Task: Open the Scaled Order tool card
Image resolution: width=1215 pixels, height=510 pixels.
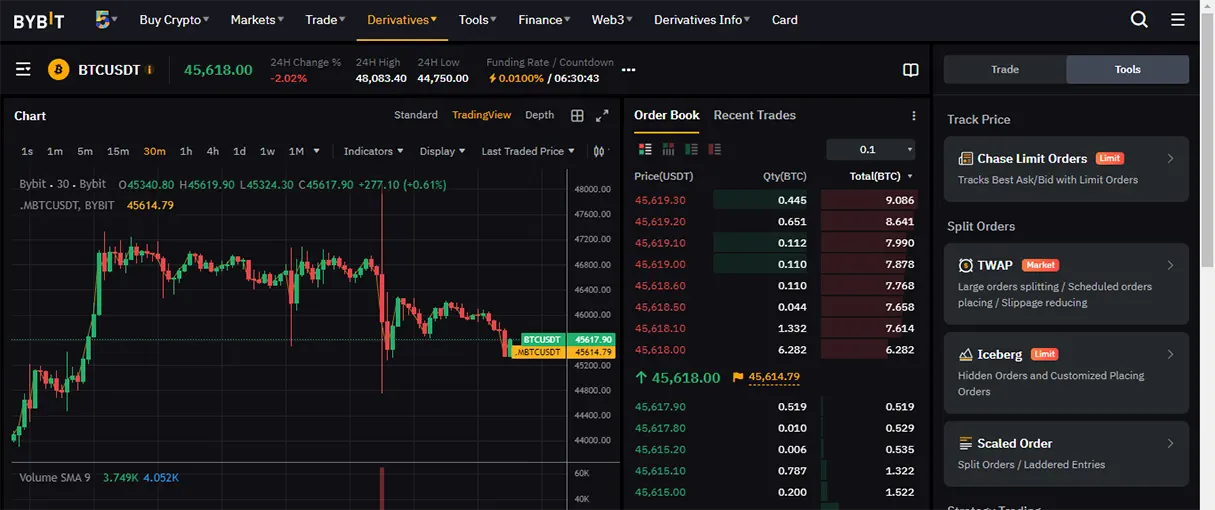Action: pos(1067,453)
